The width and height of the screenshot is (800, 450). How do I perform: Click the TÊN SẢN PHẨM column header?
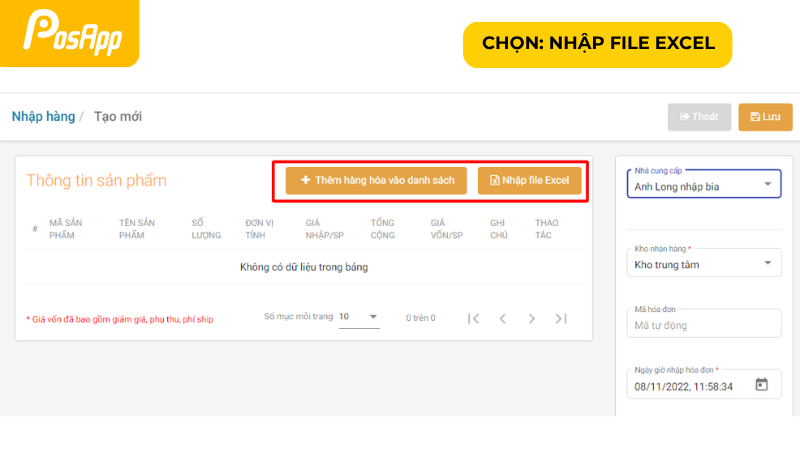click(x=137, y=229)
